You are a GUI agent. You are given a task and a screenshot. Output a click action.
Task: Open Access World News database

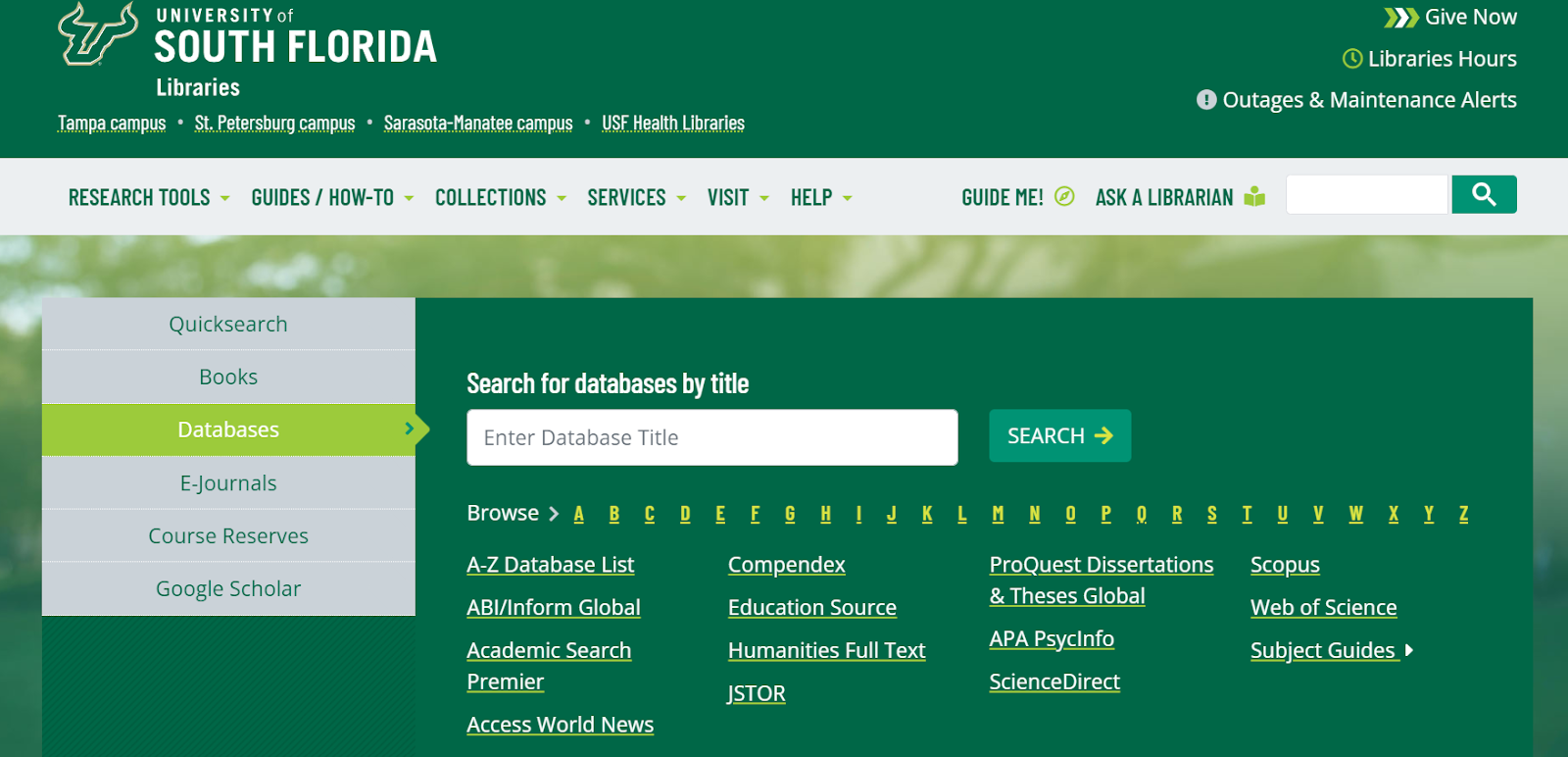pyautogui.click(x=561, y=725)
